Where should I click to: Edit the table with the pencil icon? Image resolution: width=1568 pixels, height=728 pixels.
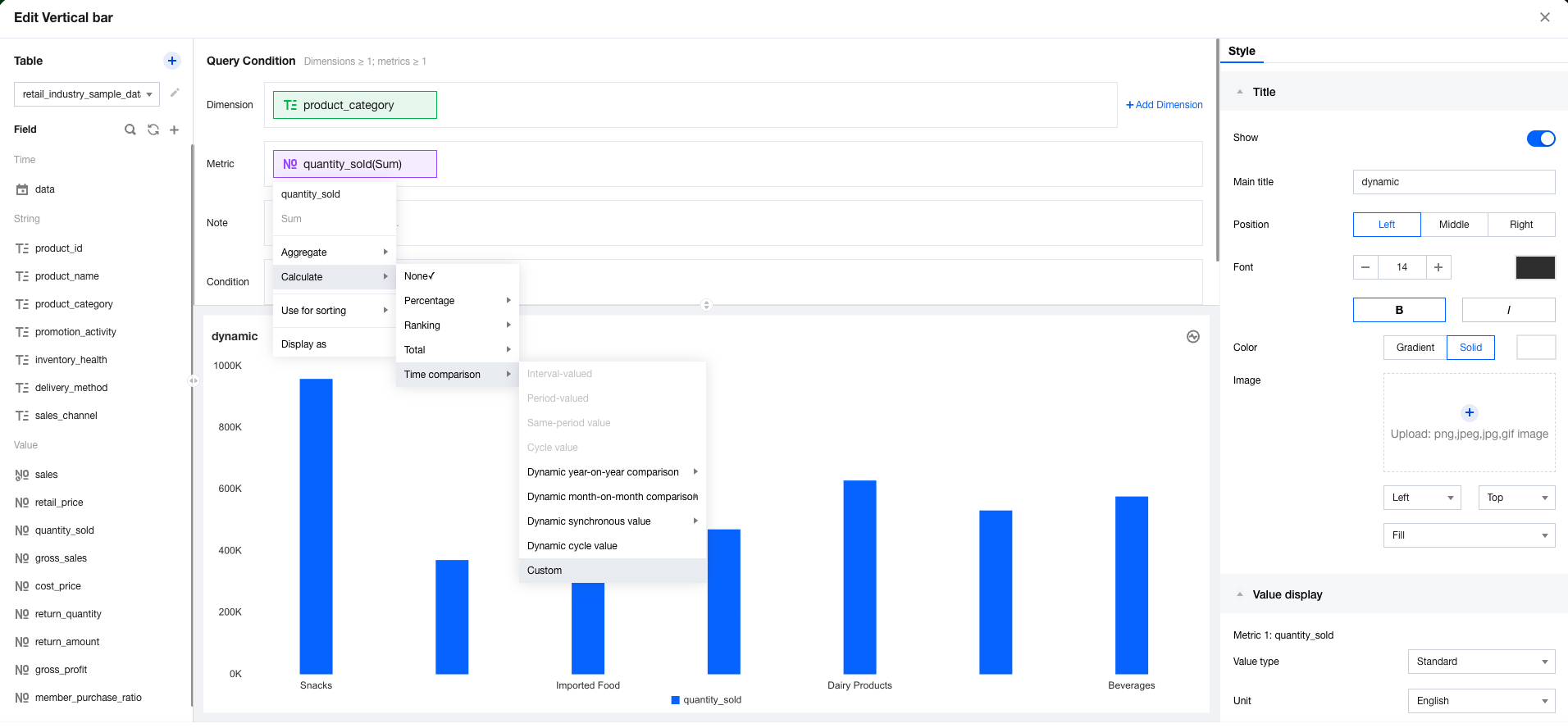click(175, 93)
